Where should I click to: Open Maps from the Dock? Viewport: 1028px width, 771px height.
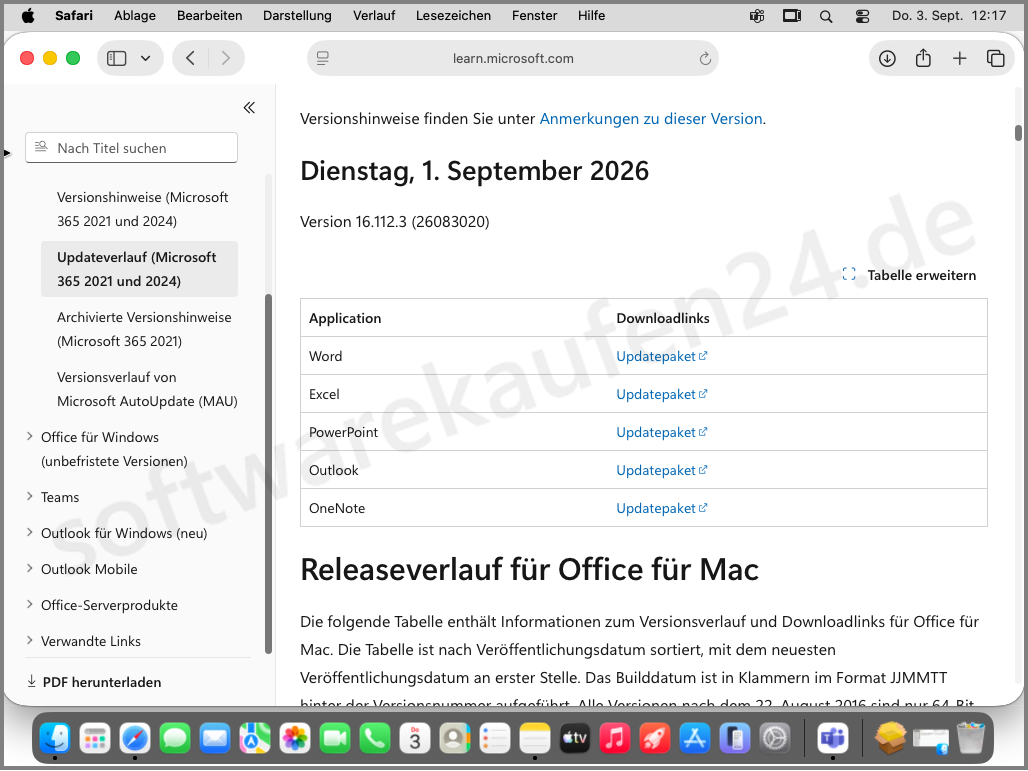pos(255,739)
